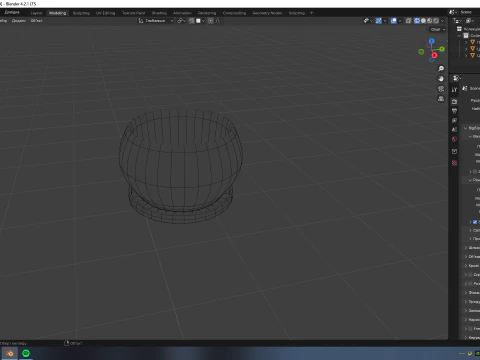Open the Geometry Nodes workspace tab
This screenshot has width=480, height=360.
click(x=267, y=13)
